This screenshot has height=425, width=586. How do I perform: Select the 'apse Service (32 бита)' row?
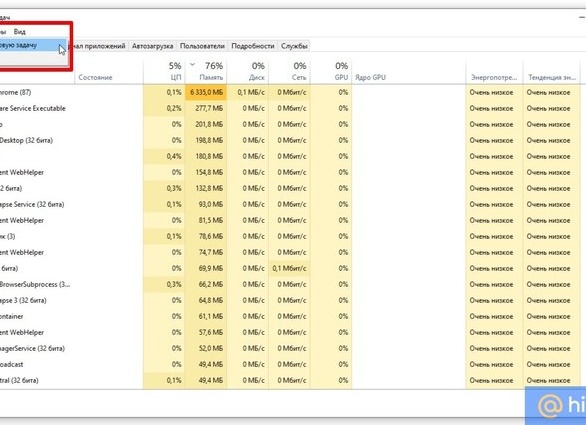(x=290, y=204)
